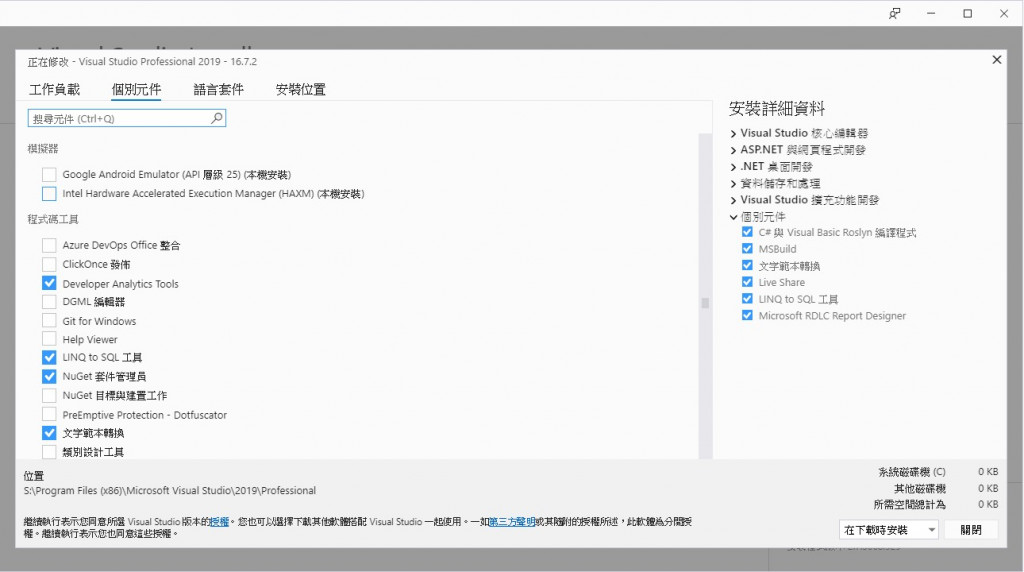1024x572 pixels.
Task: Check DGML 編輯器 component
Action: click(x=49, y=302)
